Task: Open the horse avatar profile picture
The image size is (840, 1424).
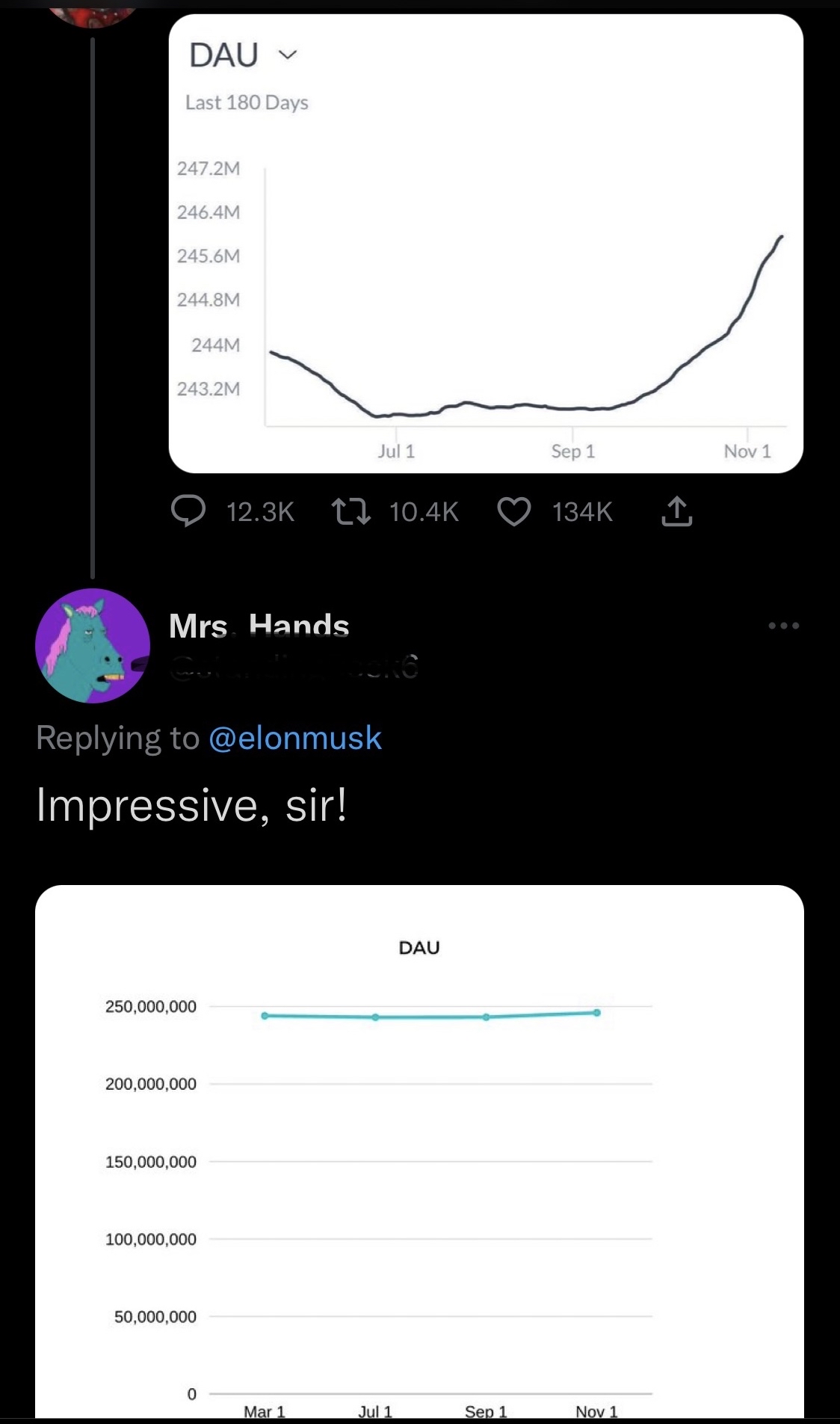Action: coord(93,646)
